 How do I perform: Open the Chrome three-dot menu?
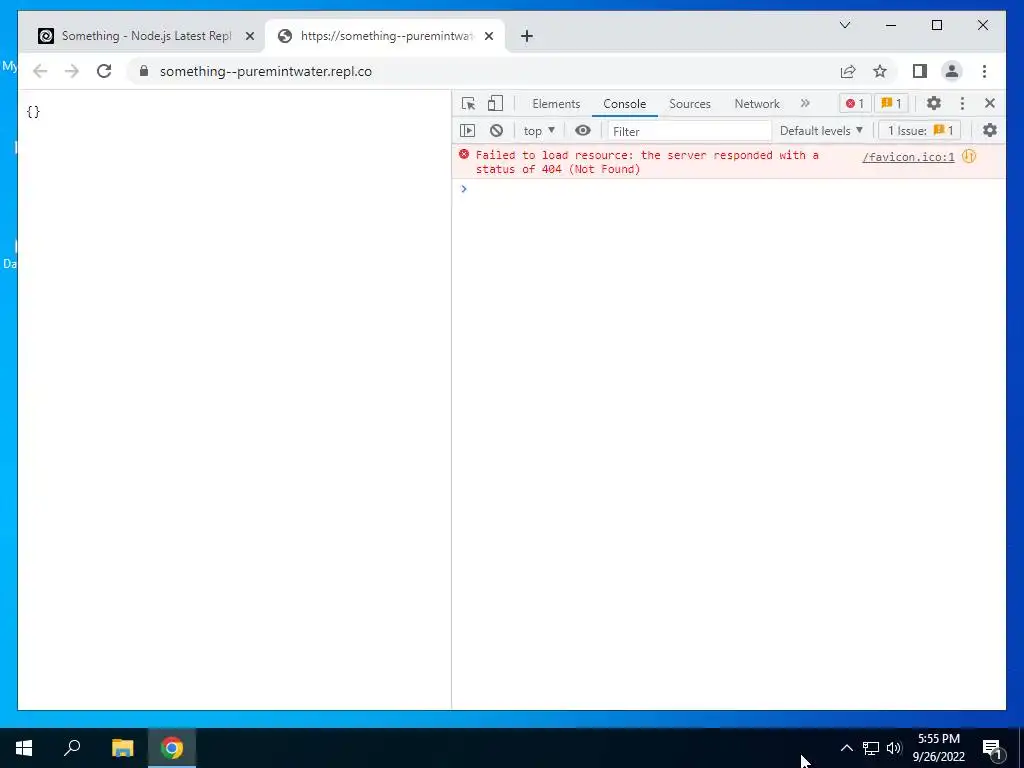click(x=984, y=71)
